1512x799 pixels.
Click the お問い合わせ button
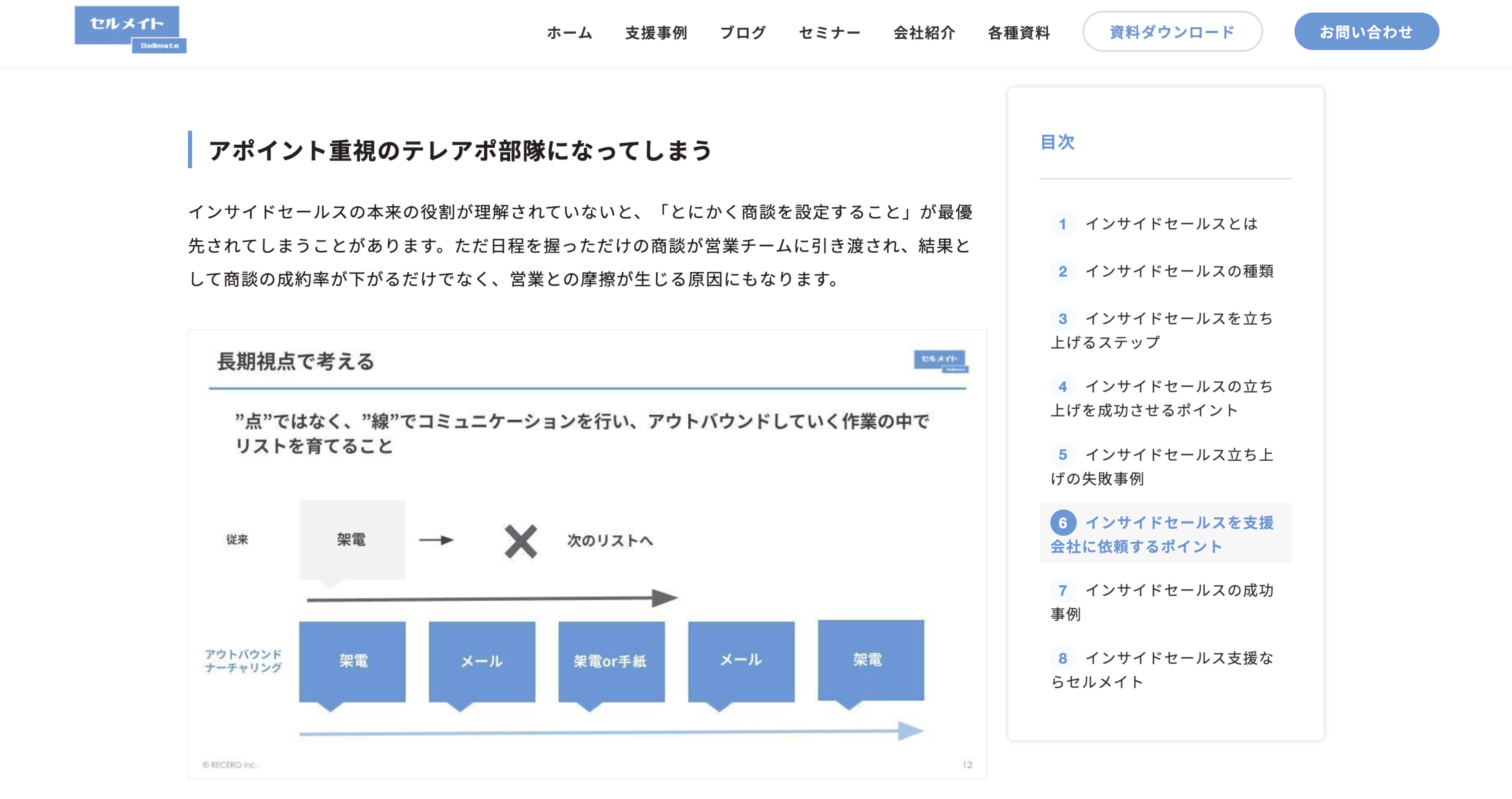(x=1366, y=32)
